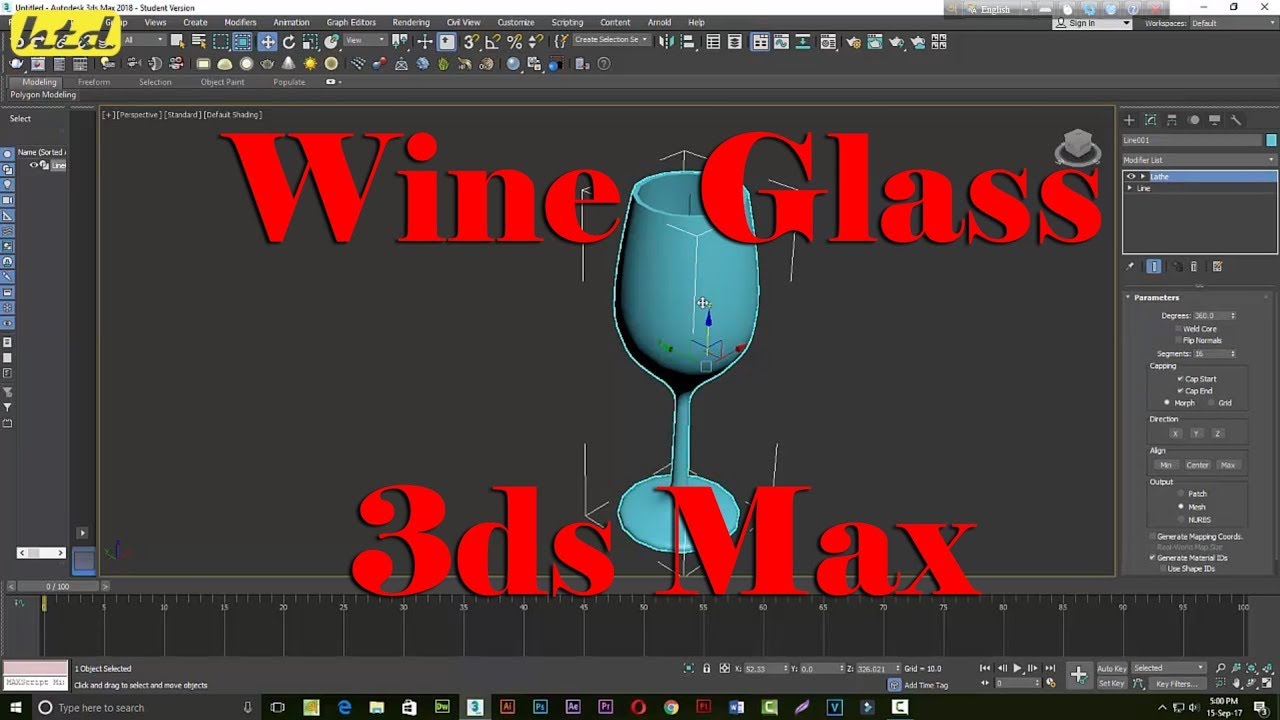Click Configure Modifier Sets icon
1280x720 pixels.
tap(1217, 266)
